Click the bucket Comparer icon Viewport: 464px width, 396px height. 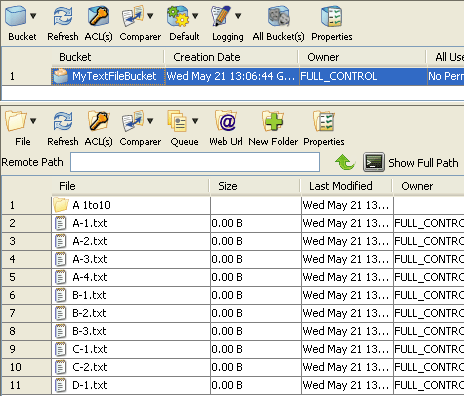(x=133, y=16)
